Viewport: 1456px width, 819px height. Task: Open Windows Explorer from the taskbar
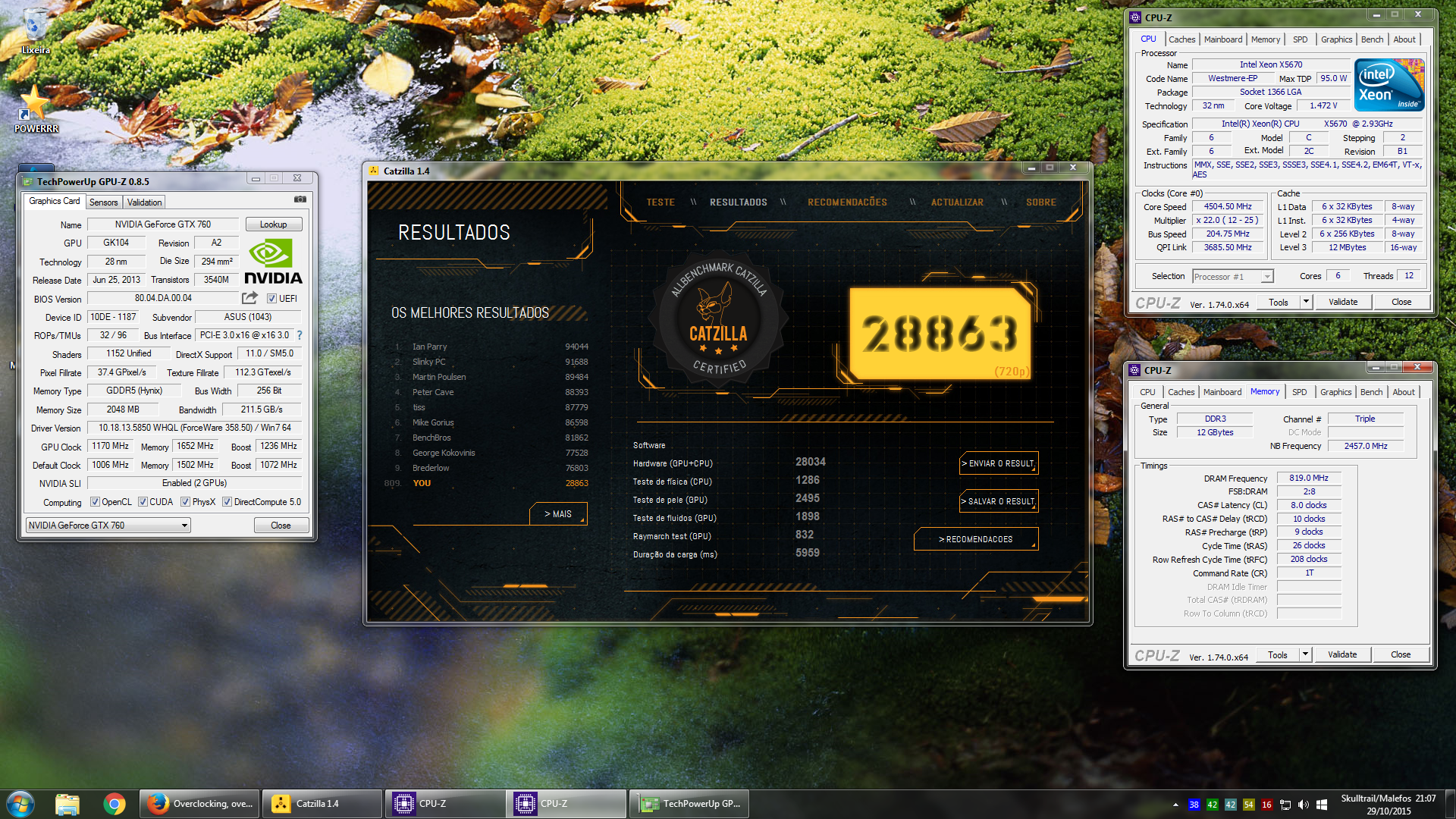67,804
